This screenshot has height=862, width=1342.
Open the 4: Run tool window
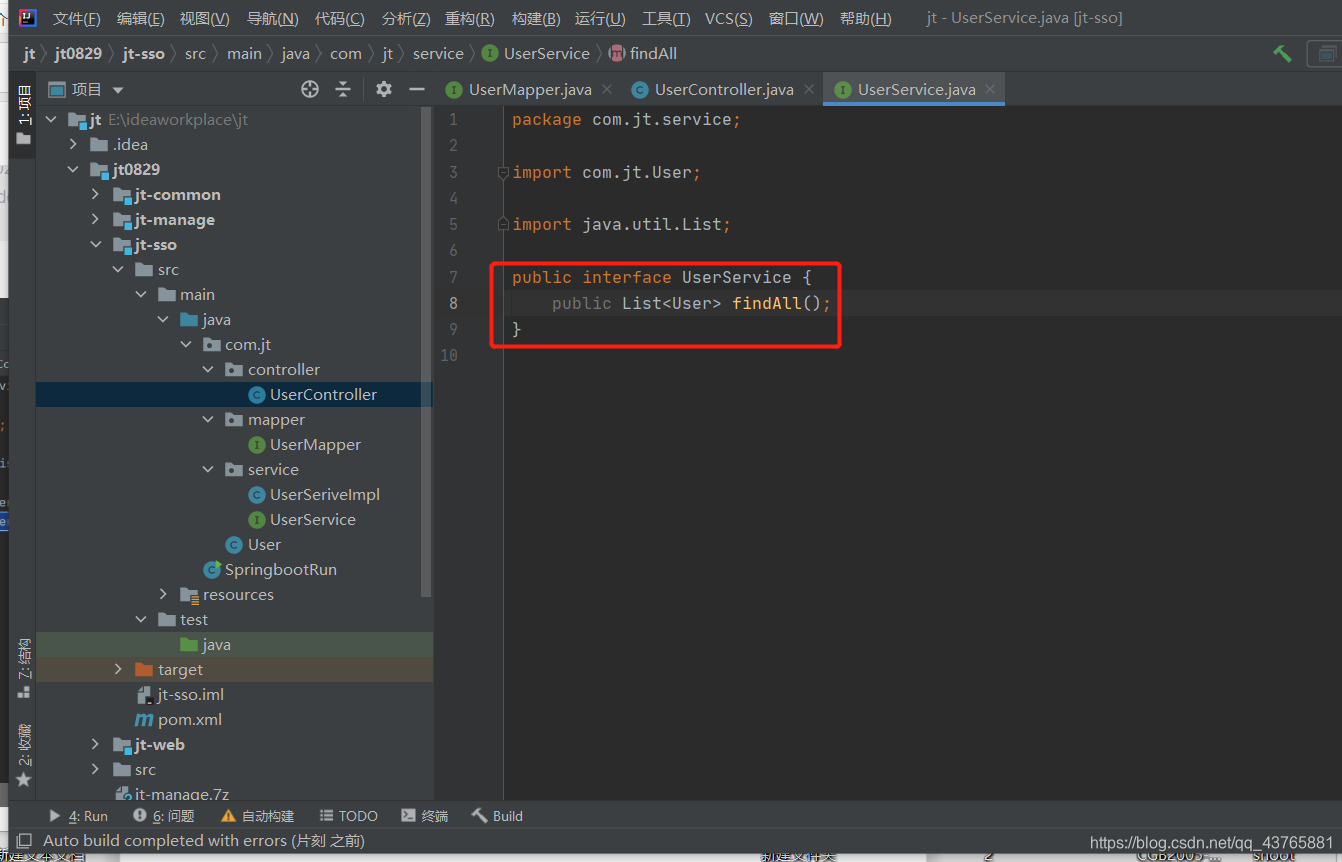coord(78,816)
